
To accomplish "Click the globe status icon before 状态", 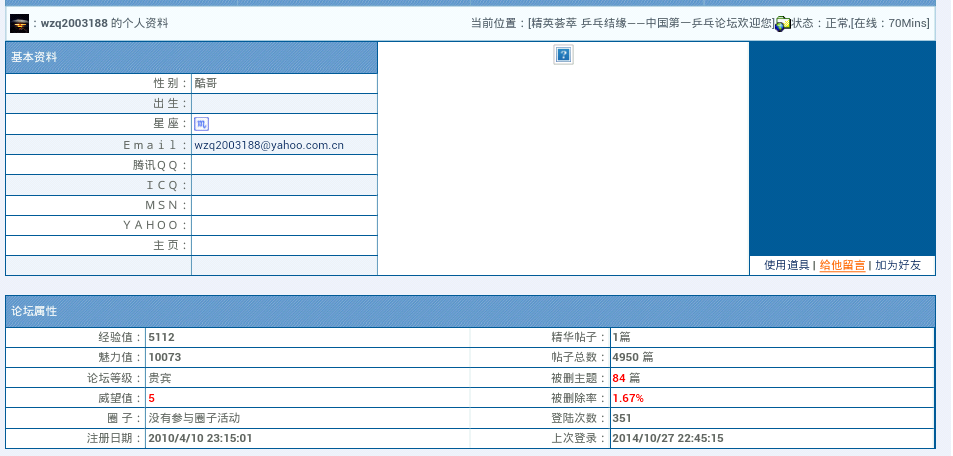I will (783, 24).
